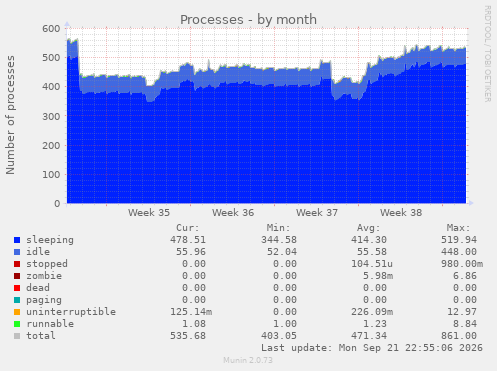Select the 'zombie' legend label
The width and height of the screenshot is (497, 371).
pyautogui.click(x=44, y=276)
